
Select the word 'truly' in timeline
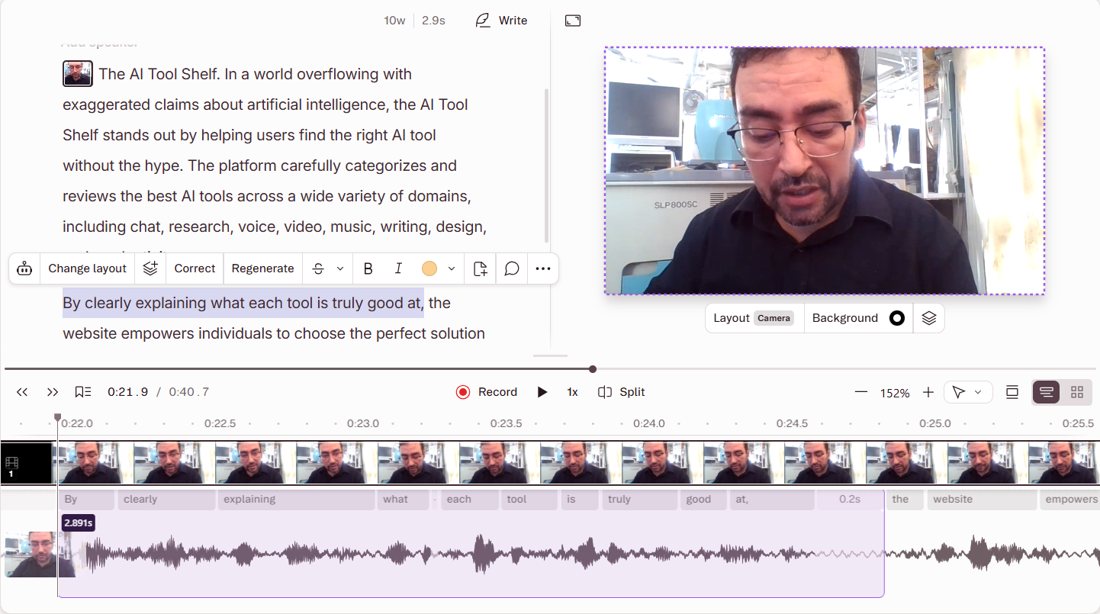point(639,499)
